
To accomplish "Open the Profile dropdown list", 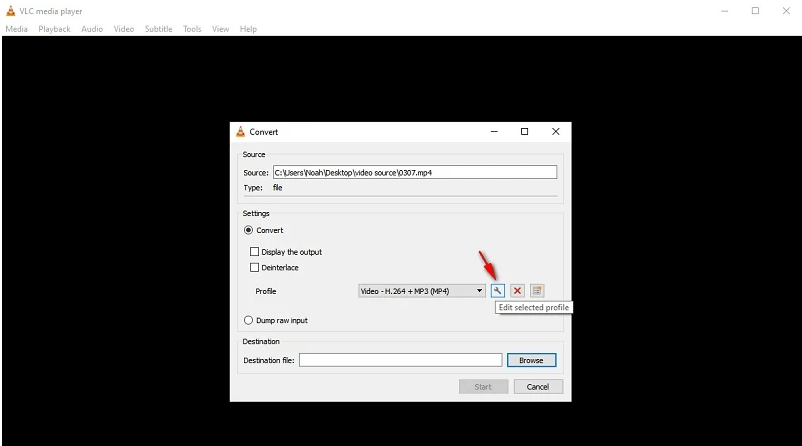I will (x=421, y=291).
